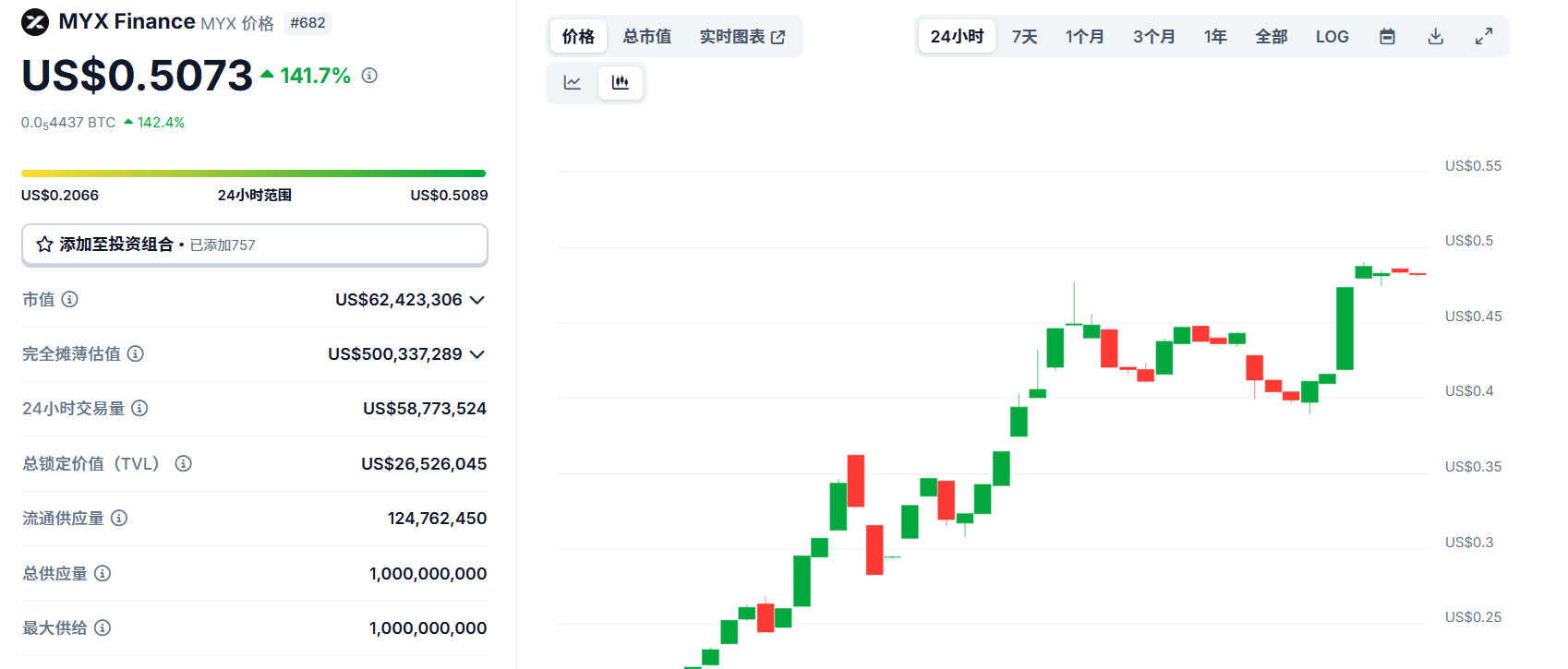The image size is (1568, 669).
Task: Open the info icon next to 最大供给
Action: 103,627
